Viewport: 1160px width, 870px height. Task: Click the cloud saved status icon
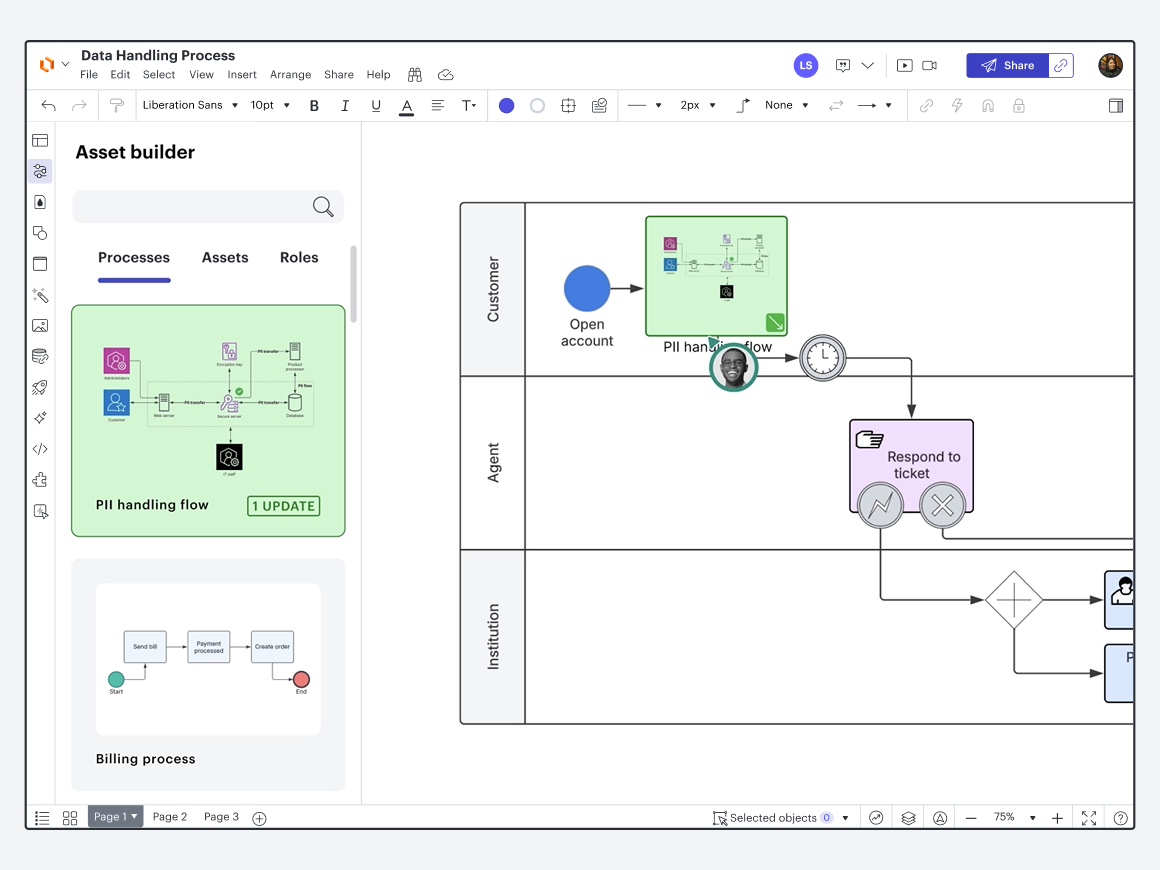[x=445, y=75]
